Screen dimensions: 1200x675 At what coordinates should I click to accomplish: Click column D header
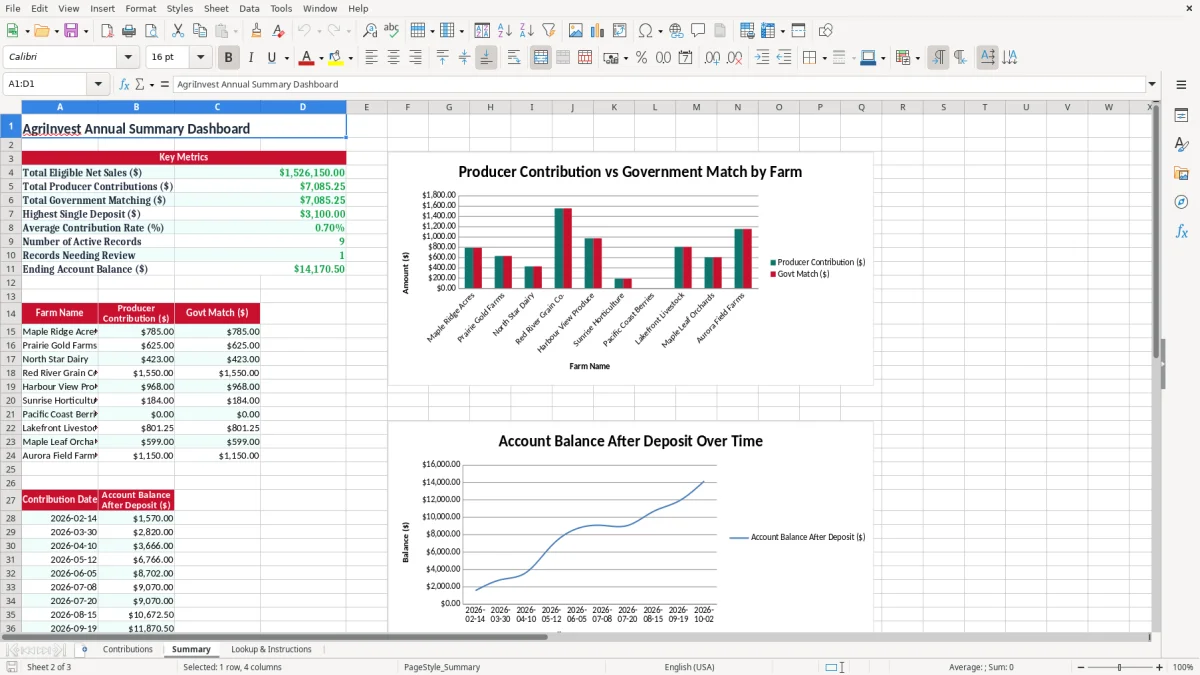point(303,107)
